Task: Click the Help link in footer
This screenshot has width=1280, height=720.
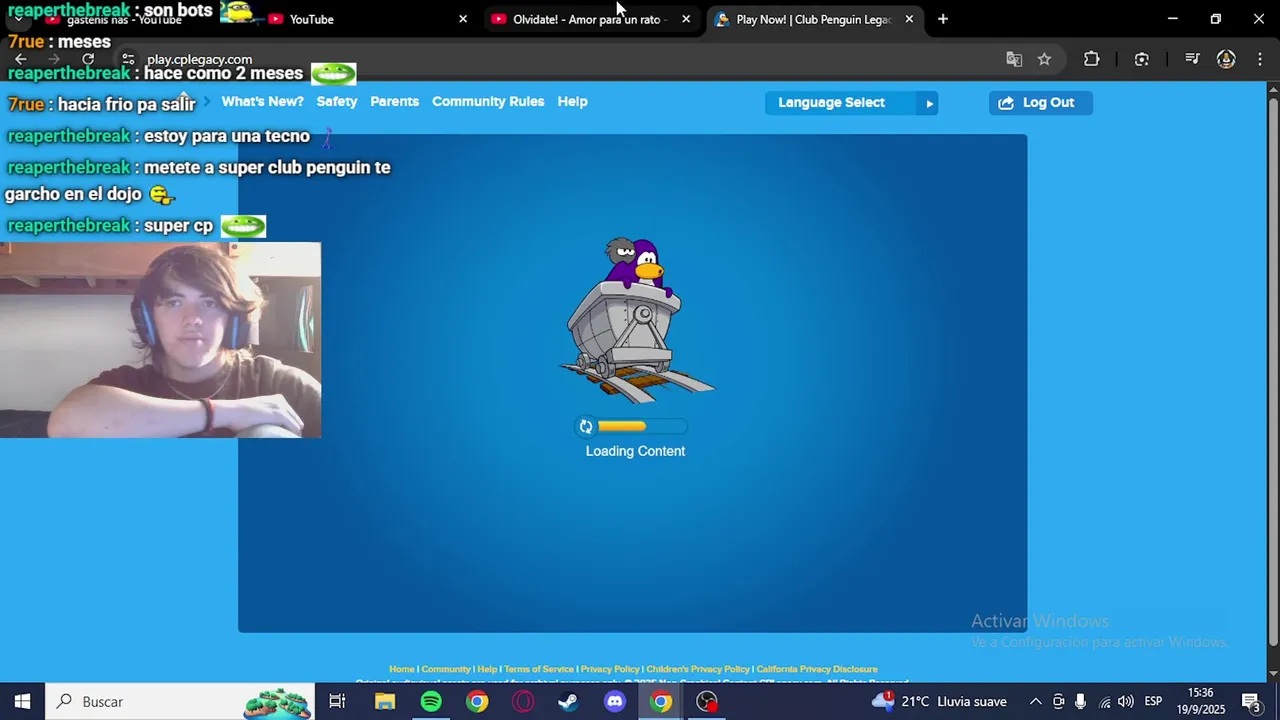Action: 487,669
